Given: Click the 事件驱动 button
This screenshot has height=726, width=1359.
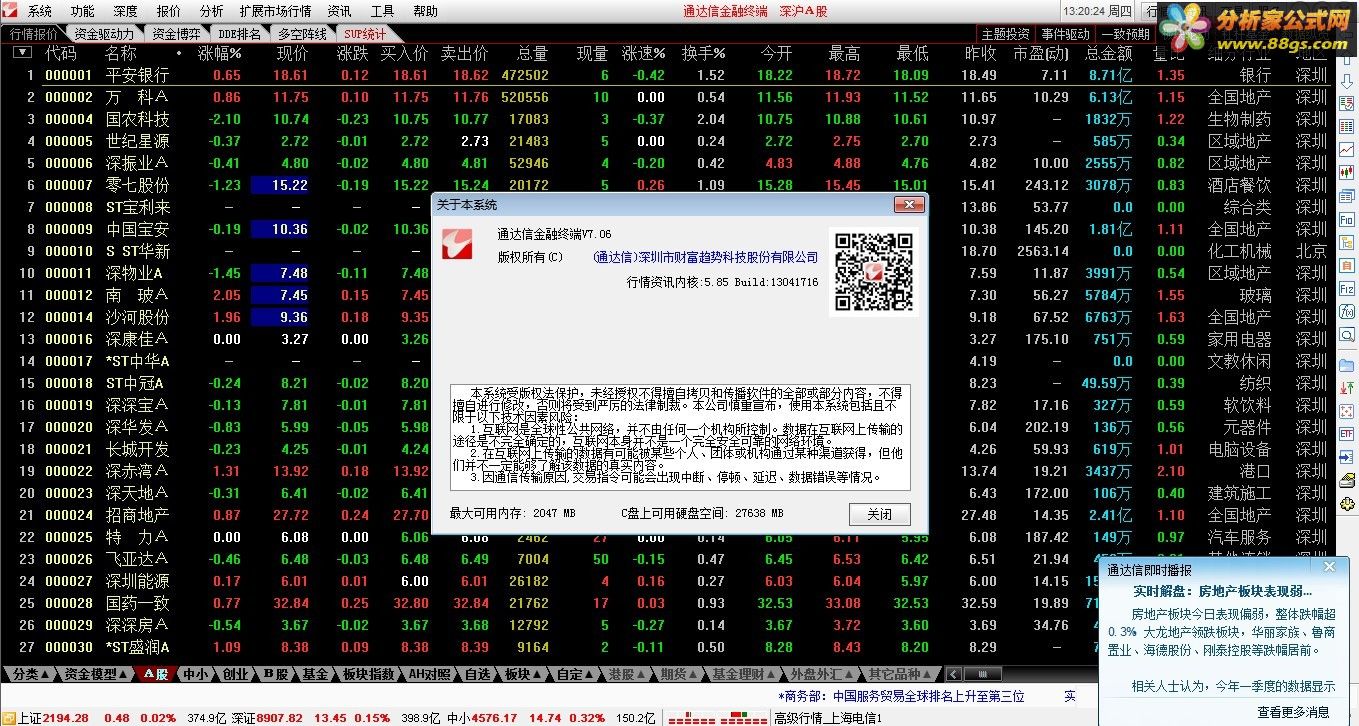Looking at the screenshot, I should 1066,33.
